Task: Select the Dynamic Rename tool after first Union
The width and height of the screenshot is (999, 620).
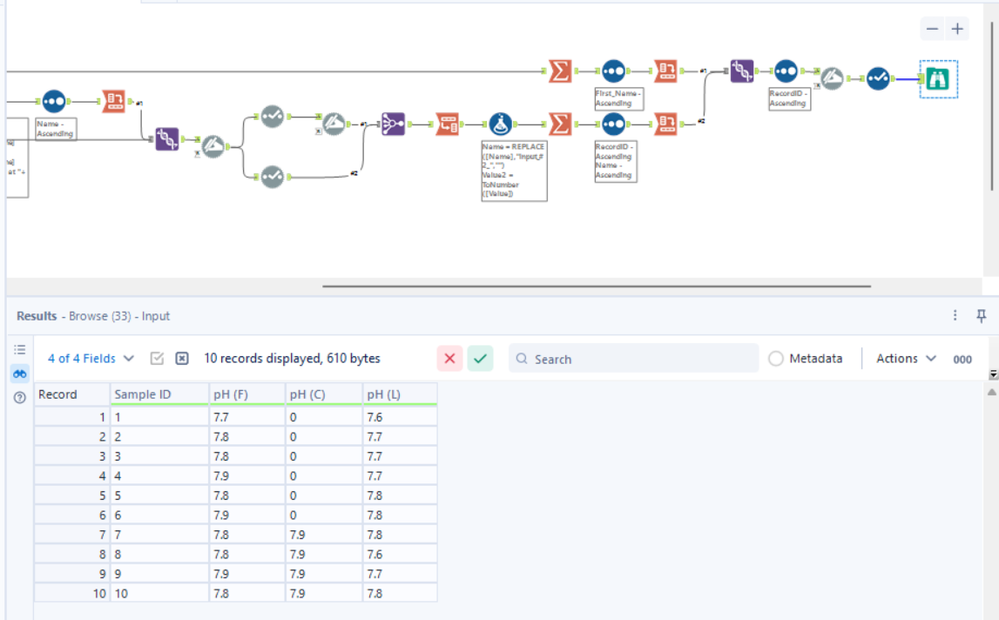Action: click(x=213, y=147)
